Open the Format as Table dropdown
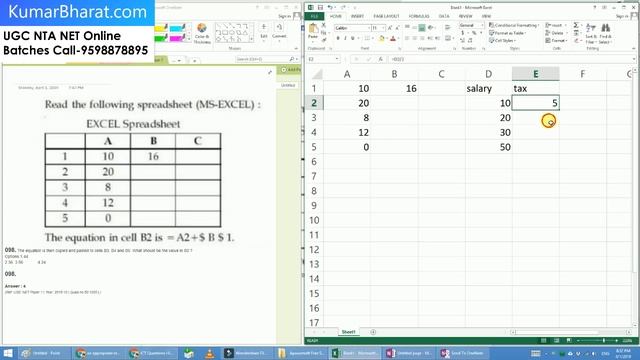 (x=507, y=33)
